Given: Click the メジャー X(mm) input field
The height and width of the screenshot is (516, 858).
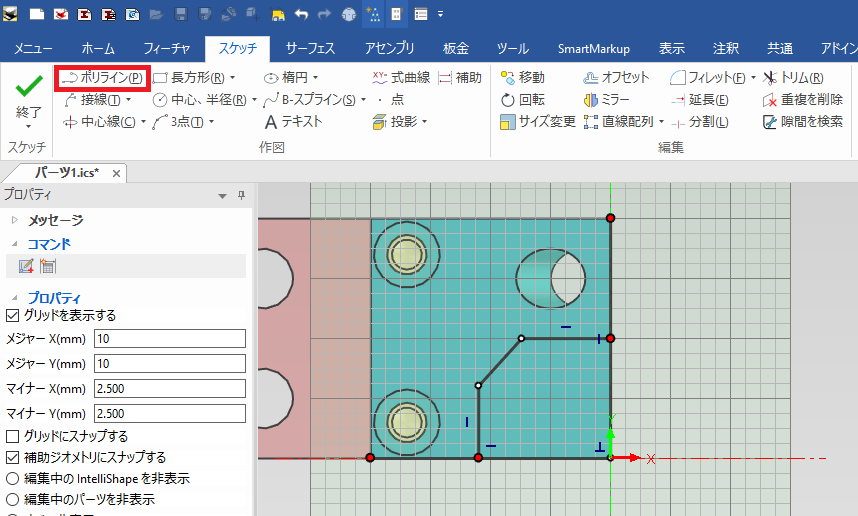Looking at the screenshot, I should (169, 338).
